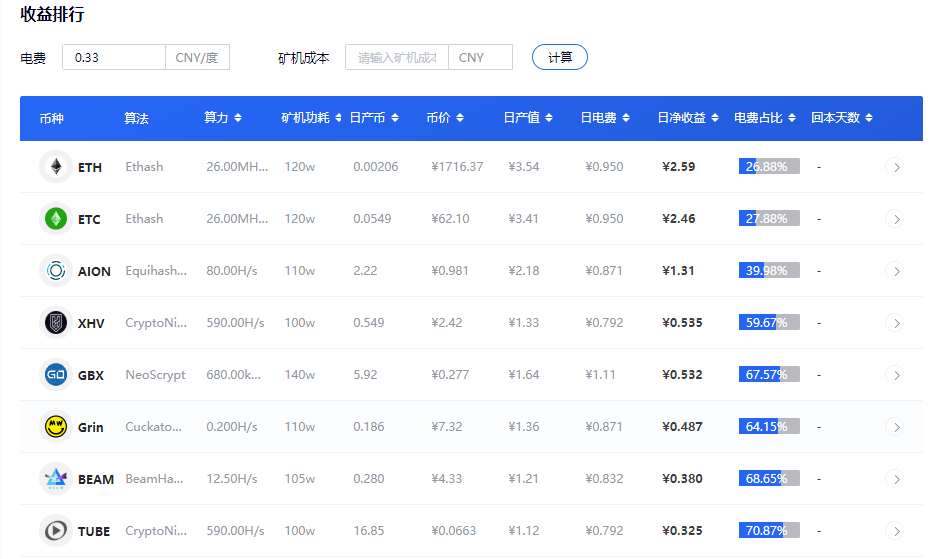The image size is (933, 559).
Task: Expand the AION row chevron
Action: [895, 271]
